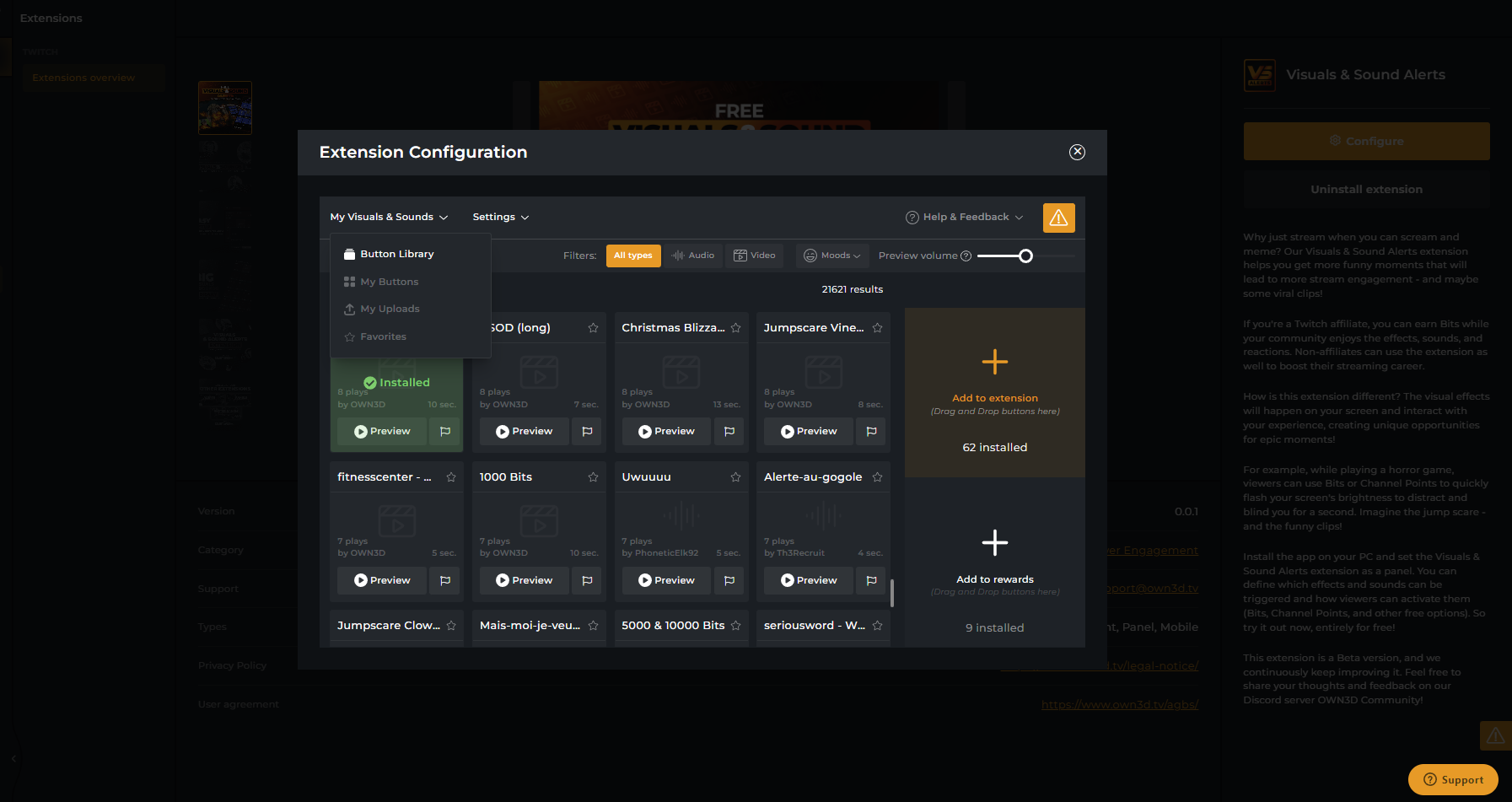This screenshot has width=1512, height=802.
Task: Preview the Christmas Blizzard visual
Action: click(x=666, y=431)
